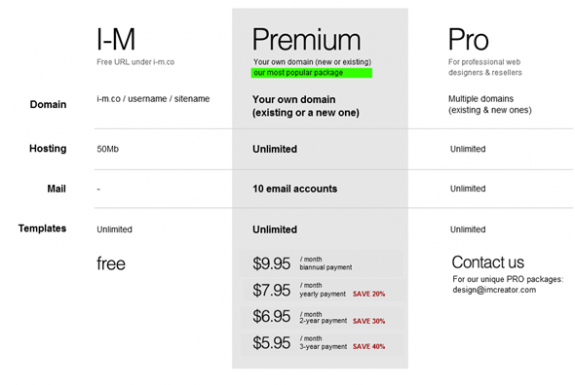Select the Templates row label

42,228
